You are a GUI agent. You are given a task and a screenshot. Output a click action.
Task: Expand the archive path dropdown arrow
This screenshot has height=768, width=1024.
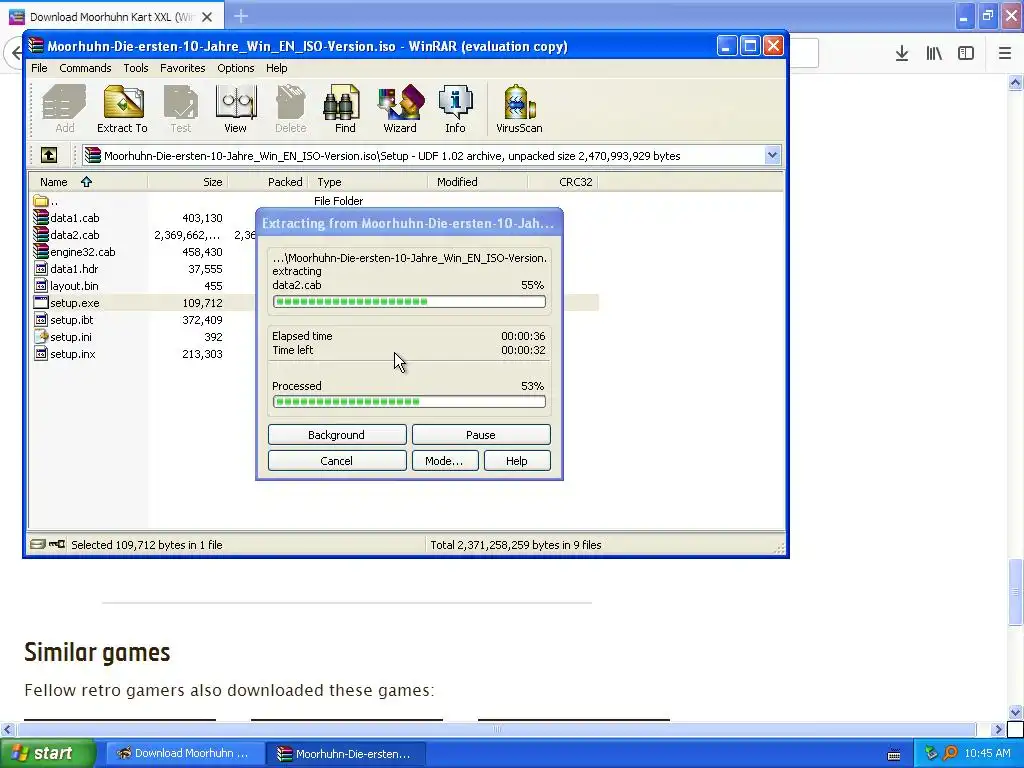(773, 155)
